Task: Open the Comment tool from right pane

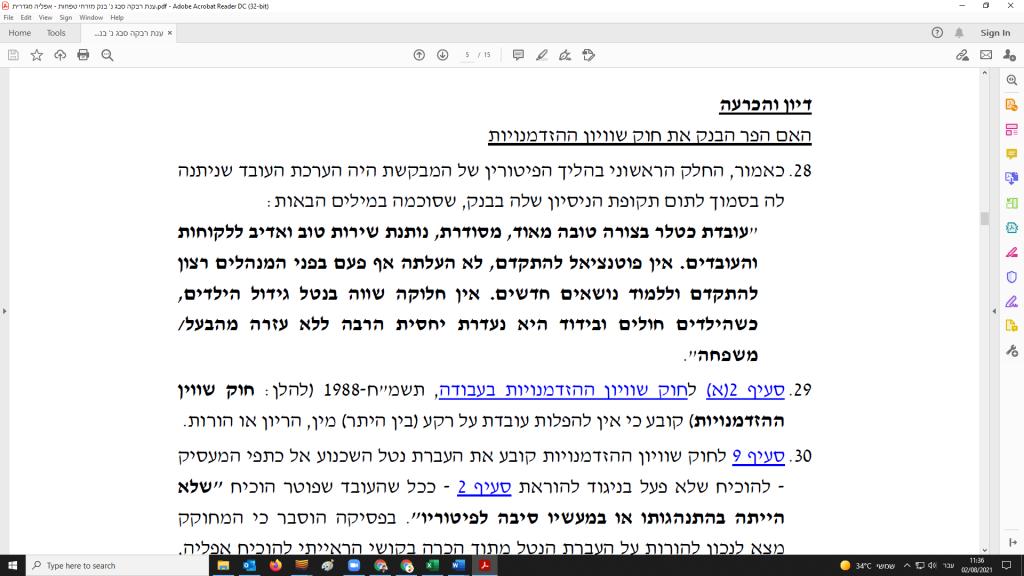Action: coord(1009,155)
